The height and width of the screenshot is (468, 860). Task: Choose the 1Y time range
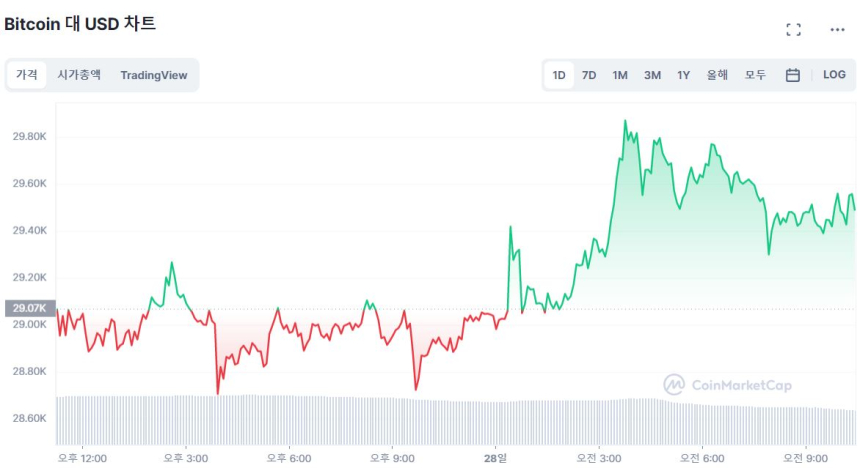[683, 75]
